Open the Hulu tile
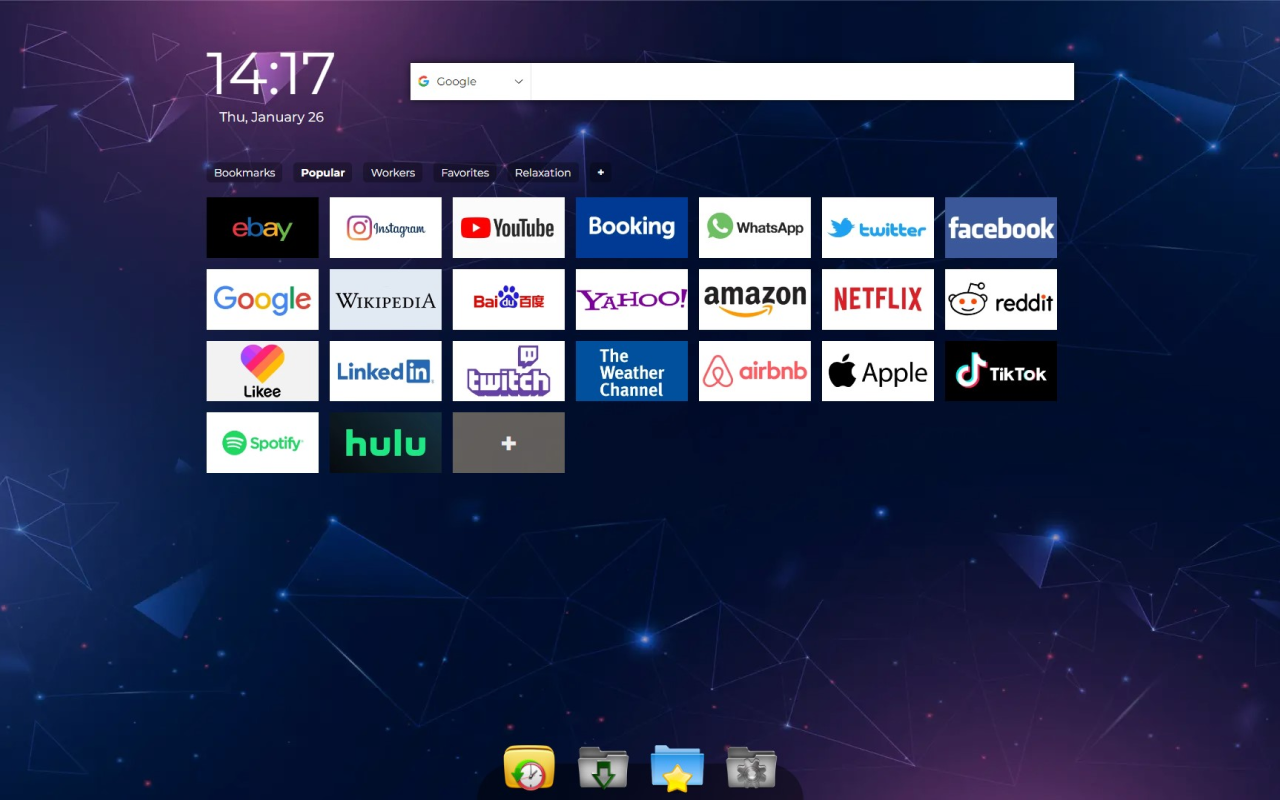1280x800 pixels. (385, 442)
